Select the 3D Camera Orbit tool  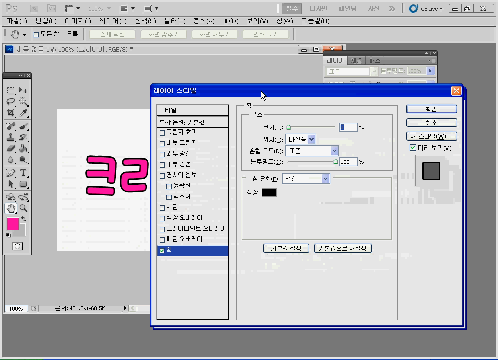23,197
